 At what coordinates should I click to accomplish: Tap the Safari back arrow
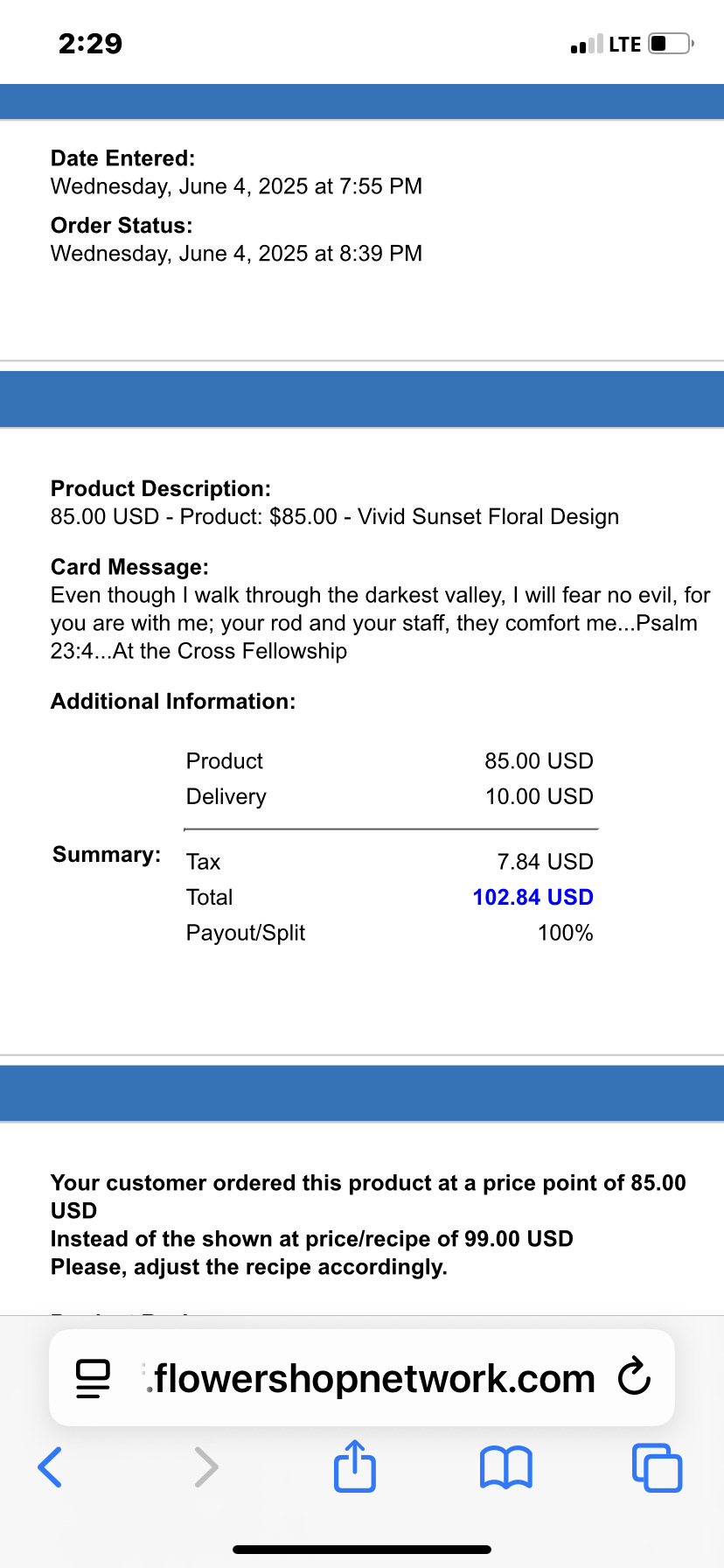(x=50, y=1467)
